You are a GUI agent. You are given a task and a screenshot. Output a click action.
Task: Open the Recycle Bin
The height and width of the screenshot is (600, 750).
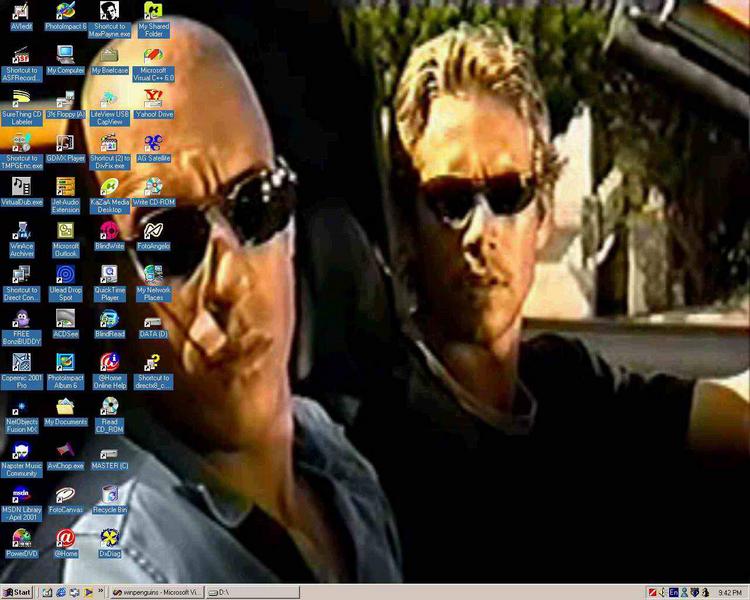pos(110,500)
